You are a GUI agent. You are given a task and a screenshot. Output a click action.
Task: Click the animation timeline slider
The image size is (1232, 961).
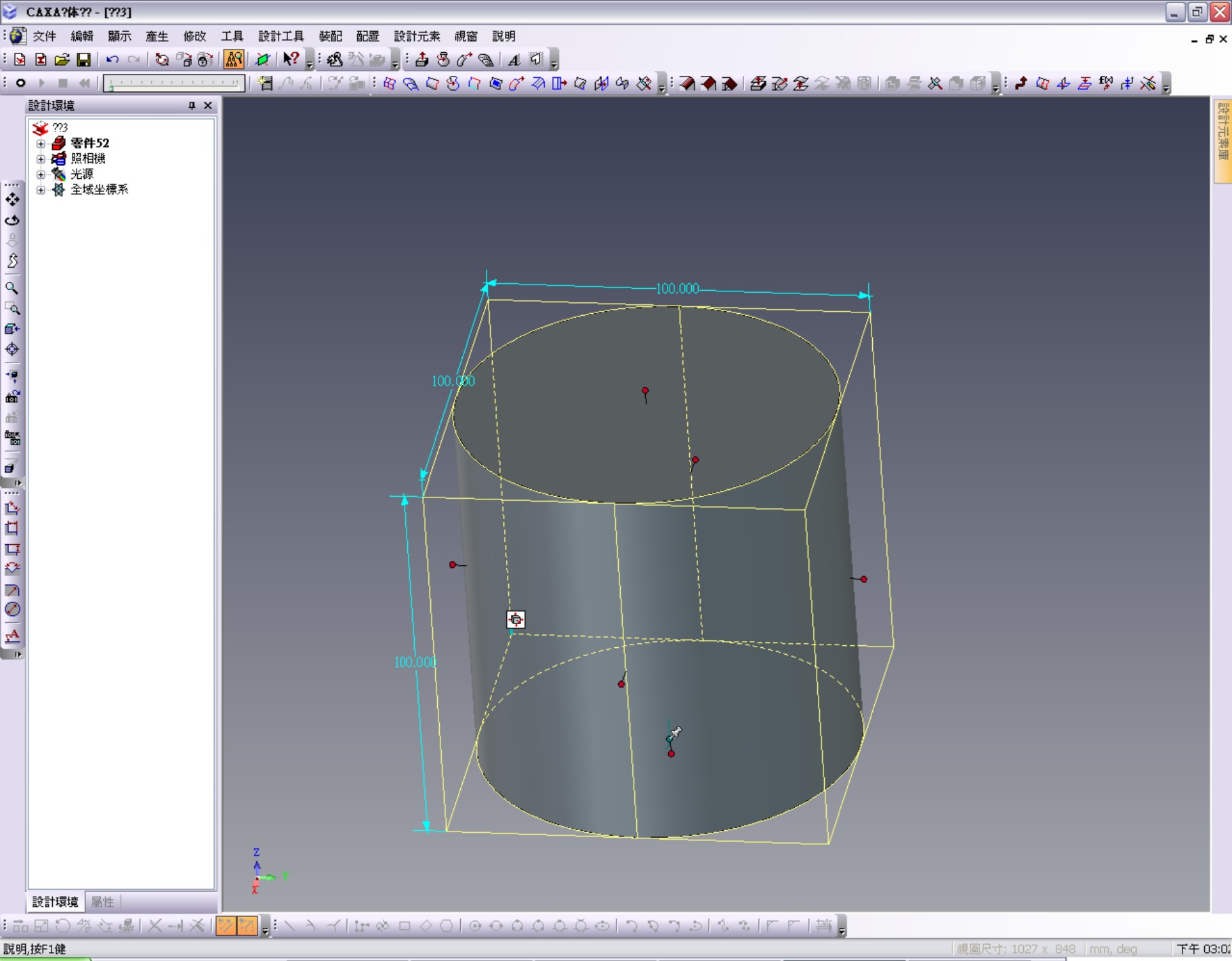point(174,83)
